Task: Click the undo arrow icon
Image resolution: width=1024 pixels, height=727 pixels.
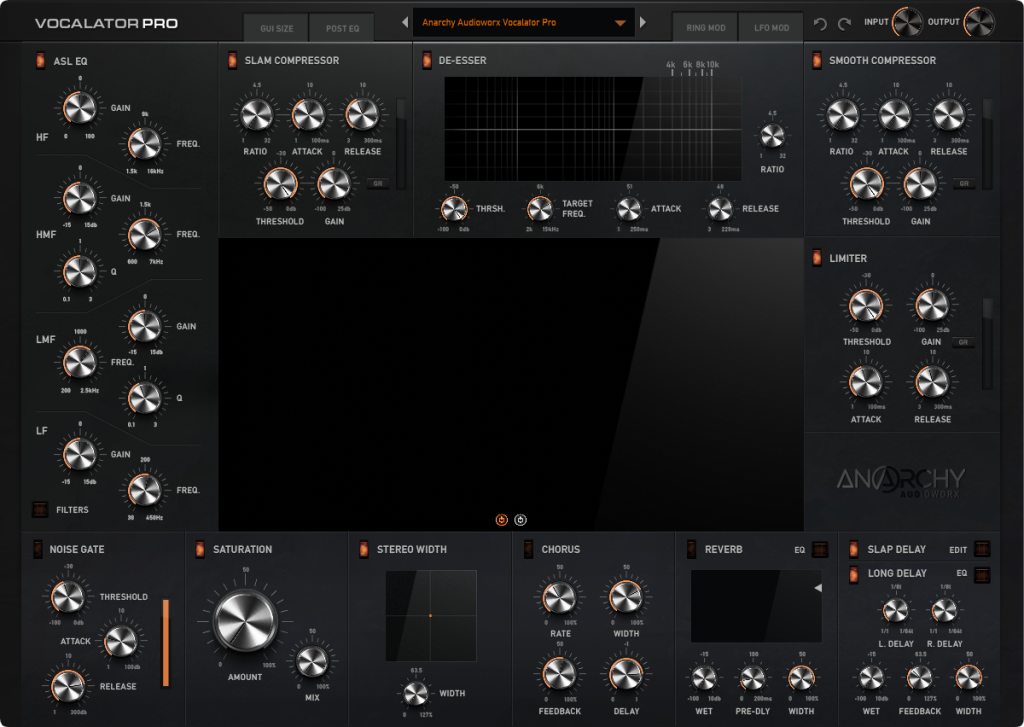Action: tap(820, 24)
